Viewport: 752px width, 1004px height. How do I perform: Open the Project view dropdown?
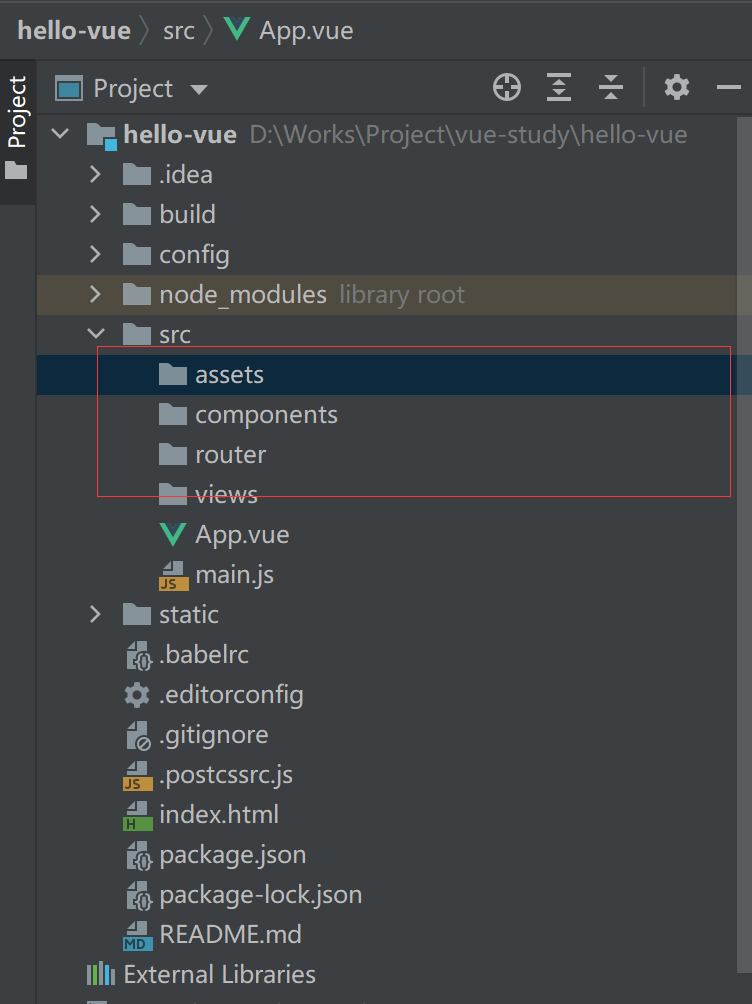(x=198, y=89)
